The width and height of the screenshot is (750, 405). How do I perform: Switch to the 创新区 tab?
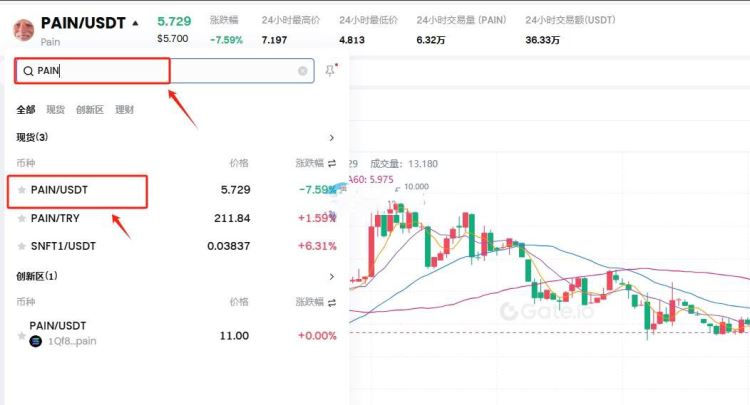click(x=90, y=109)
